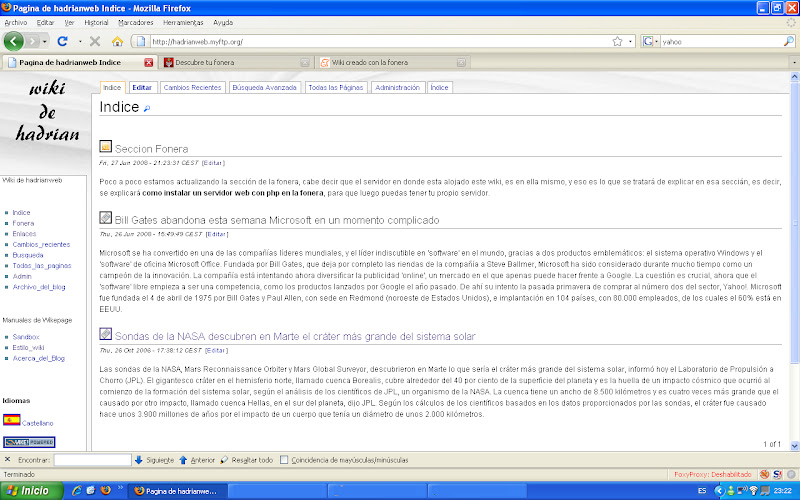Click the Archivo_del_blog sidebar link
800x500 pixels.
(39, 287)
